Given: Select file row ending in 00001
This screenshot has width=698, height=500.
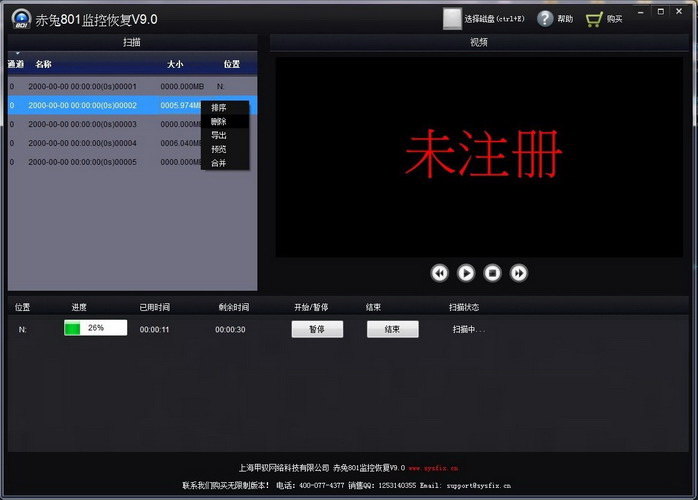Looking at the screenshot, I should [x=132, y=86].
